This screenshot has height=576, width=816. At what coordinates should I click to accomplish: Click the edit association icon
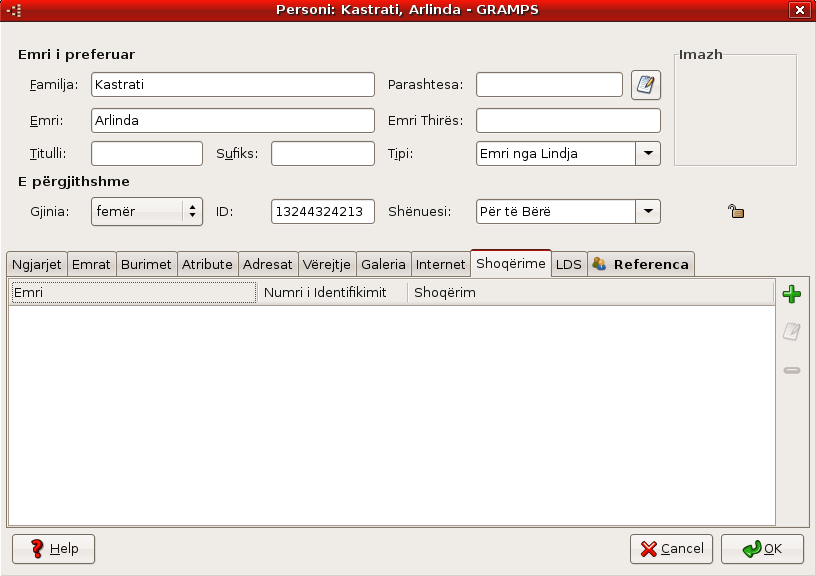coord(792,331)
